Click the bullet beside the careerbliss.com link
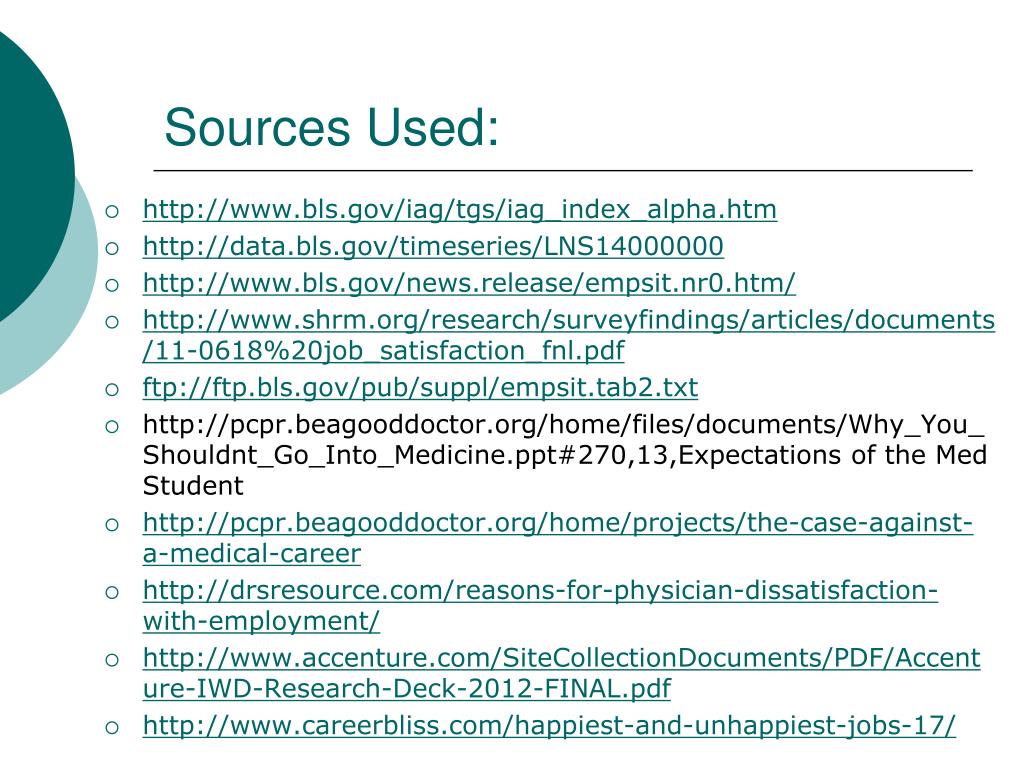Viewport: 1024px width, 768px height. pos(112,727)
